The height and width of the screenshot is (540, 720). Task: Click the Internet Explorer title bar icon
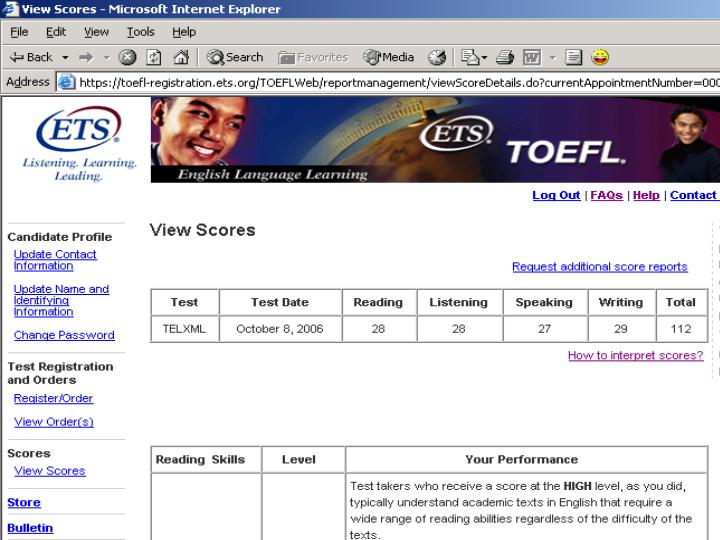(11, 9)
